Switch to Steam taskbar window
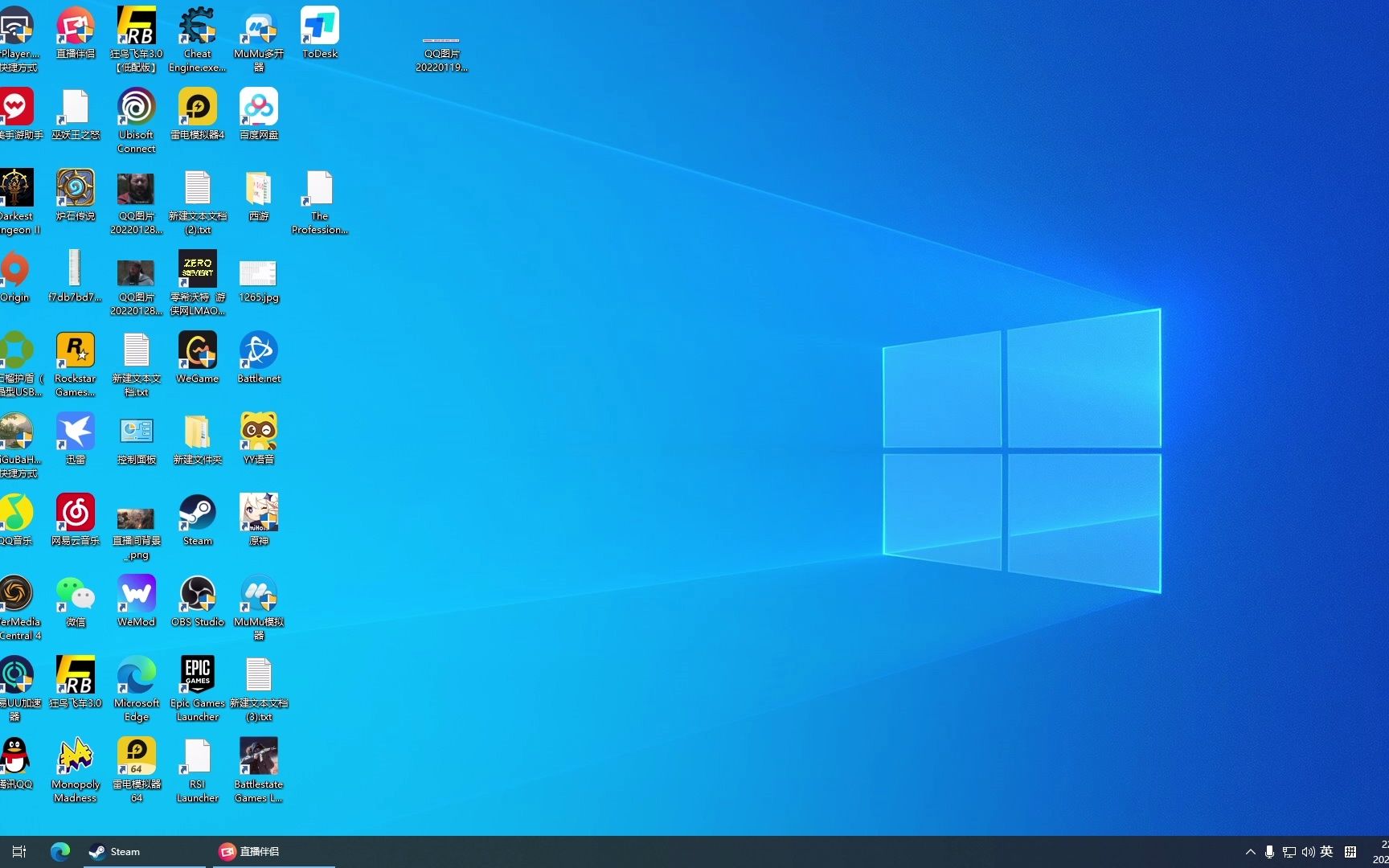The image size is (1389, 868). point(145,852)
